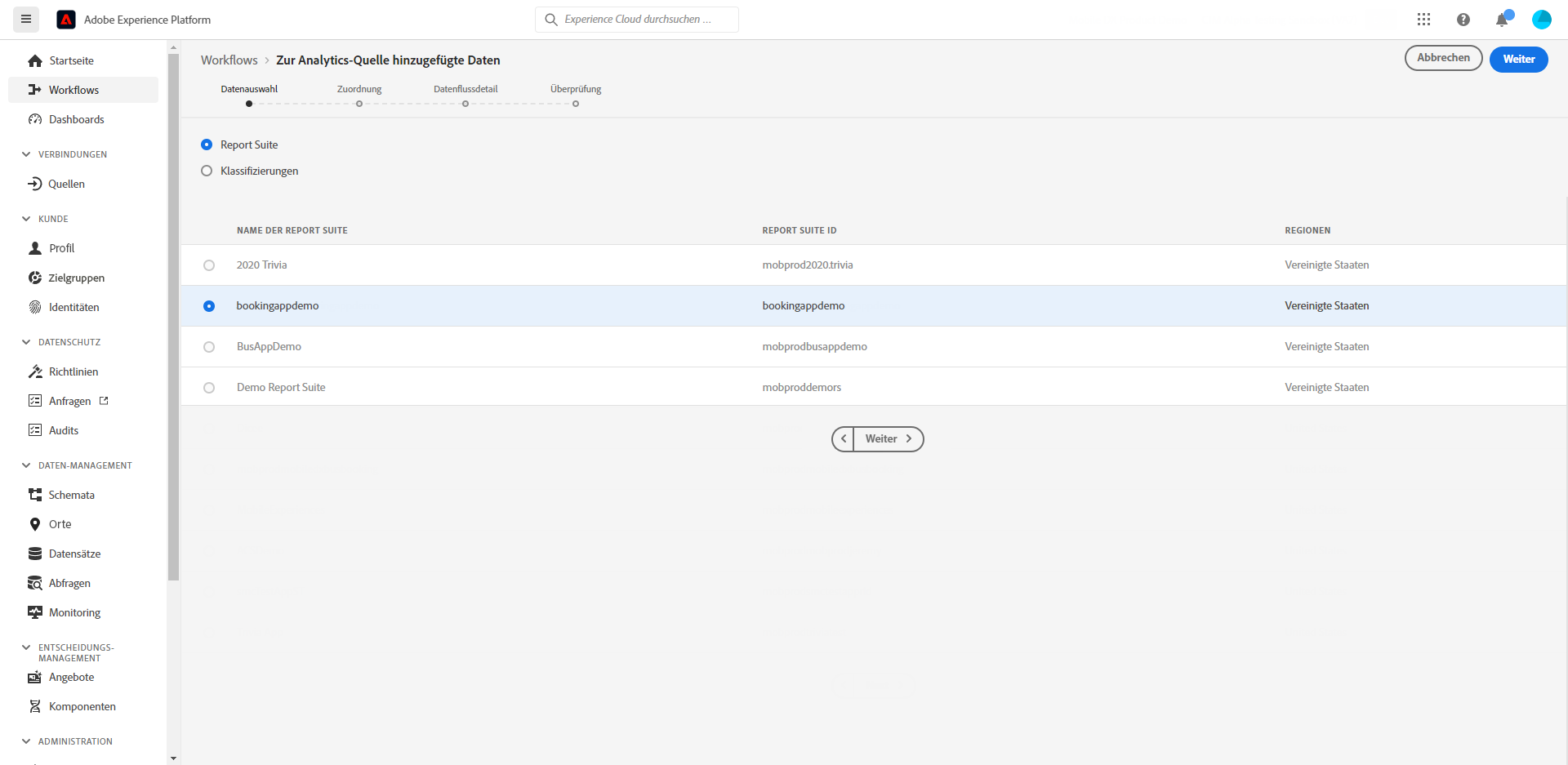This screenshot has height=765, width=1568.
Task: Select the Report Suite radio option
Action: pos(207,145)
